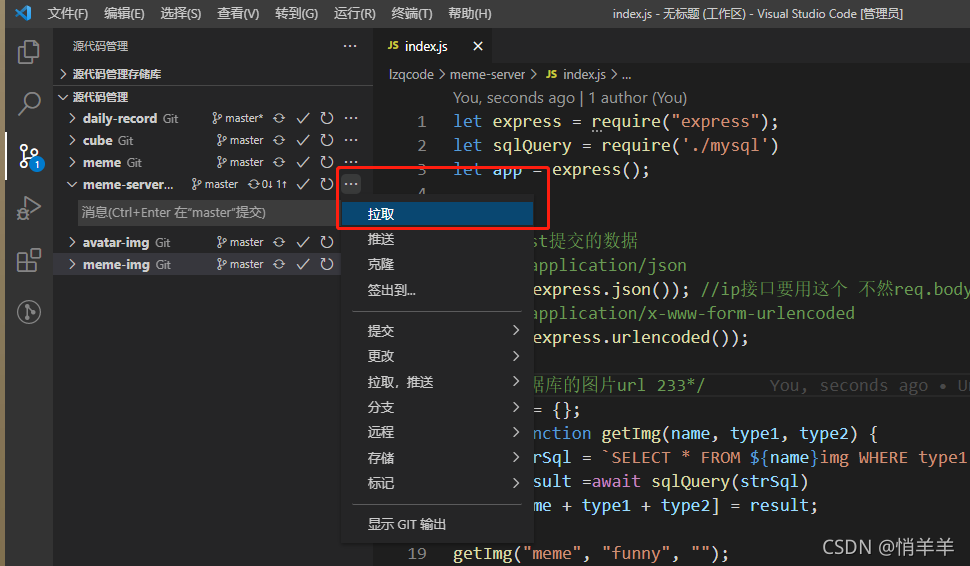
Task: Refresh the meme-server repository
Action: click(x=327, y=184)
